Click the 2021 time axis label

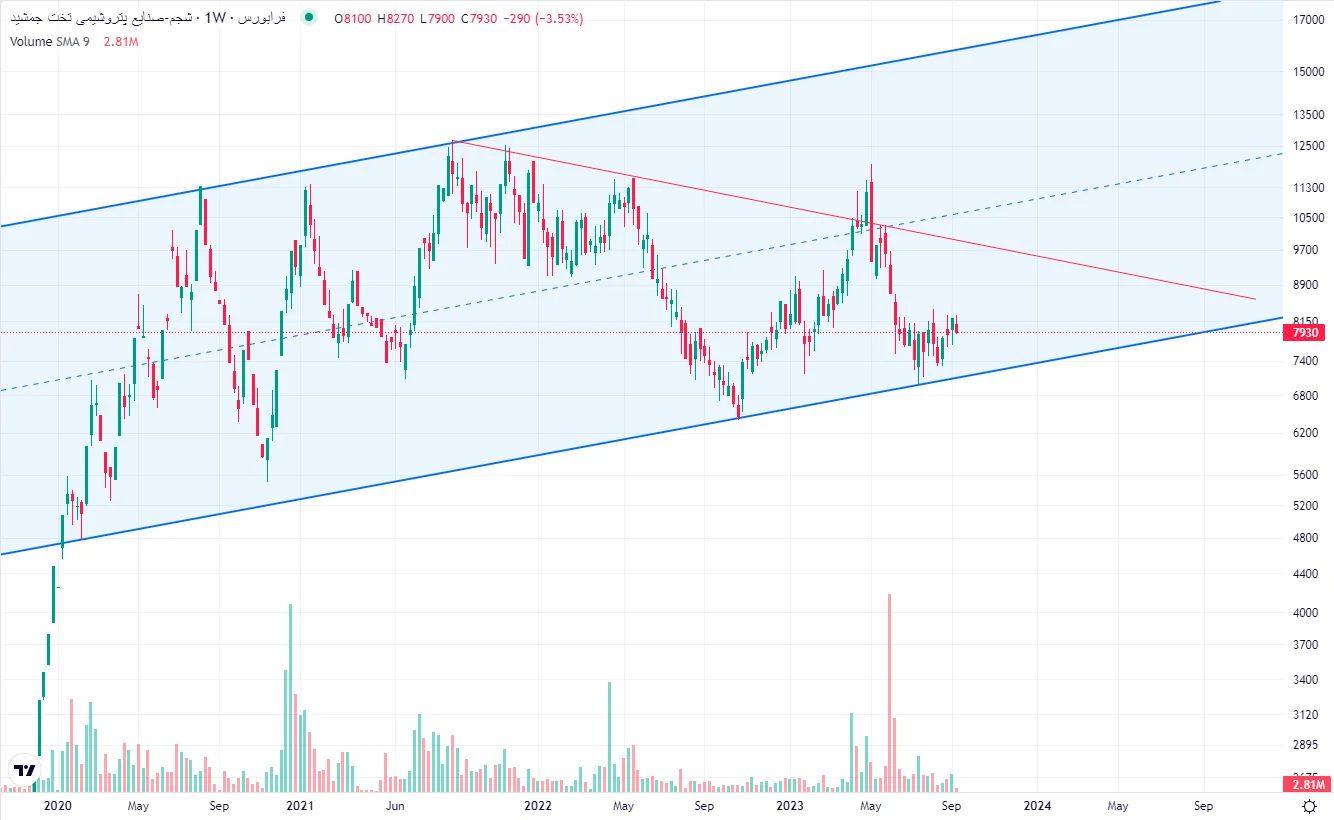300,806
